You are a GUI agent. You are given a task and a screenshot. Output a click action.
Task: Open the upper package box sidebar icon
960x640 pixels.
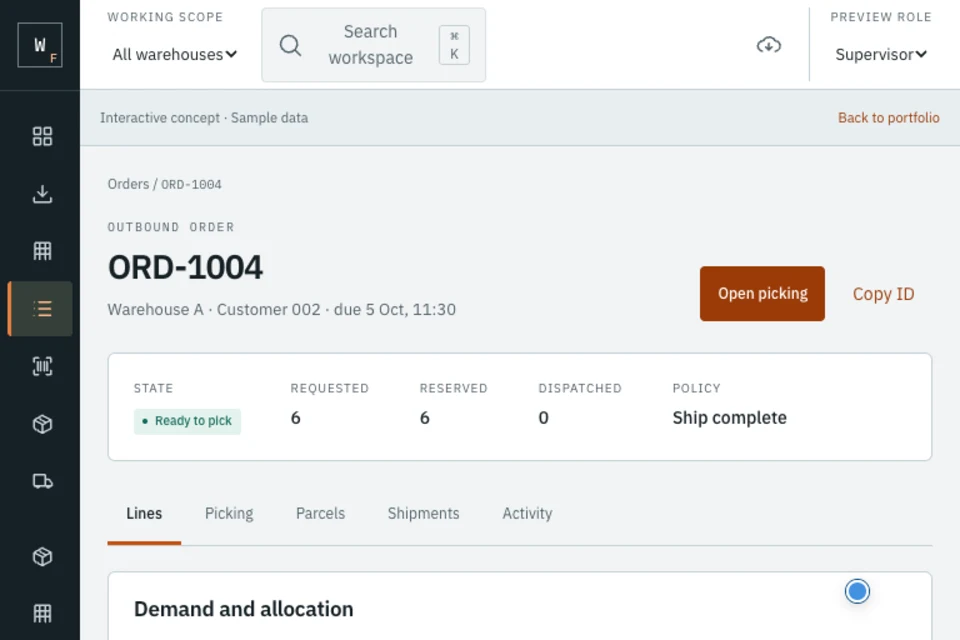pos(42,424)
